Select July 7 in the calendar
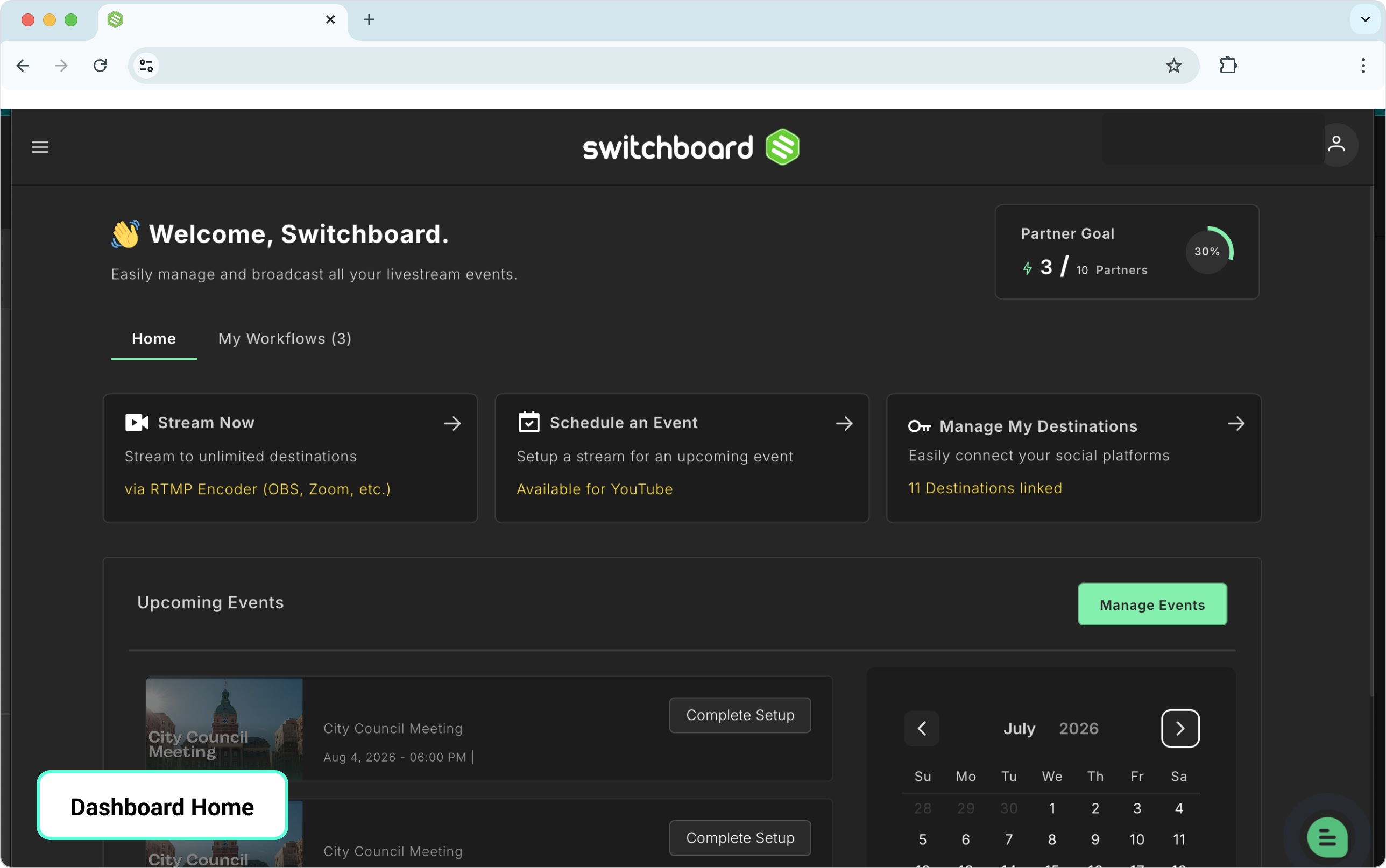 pos(1009,839)
